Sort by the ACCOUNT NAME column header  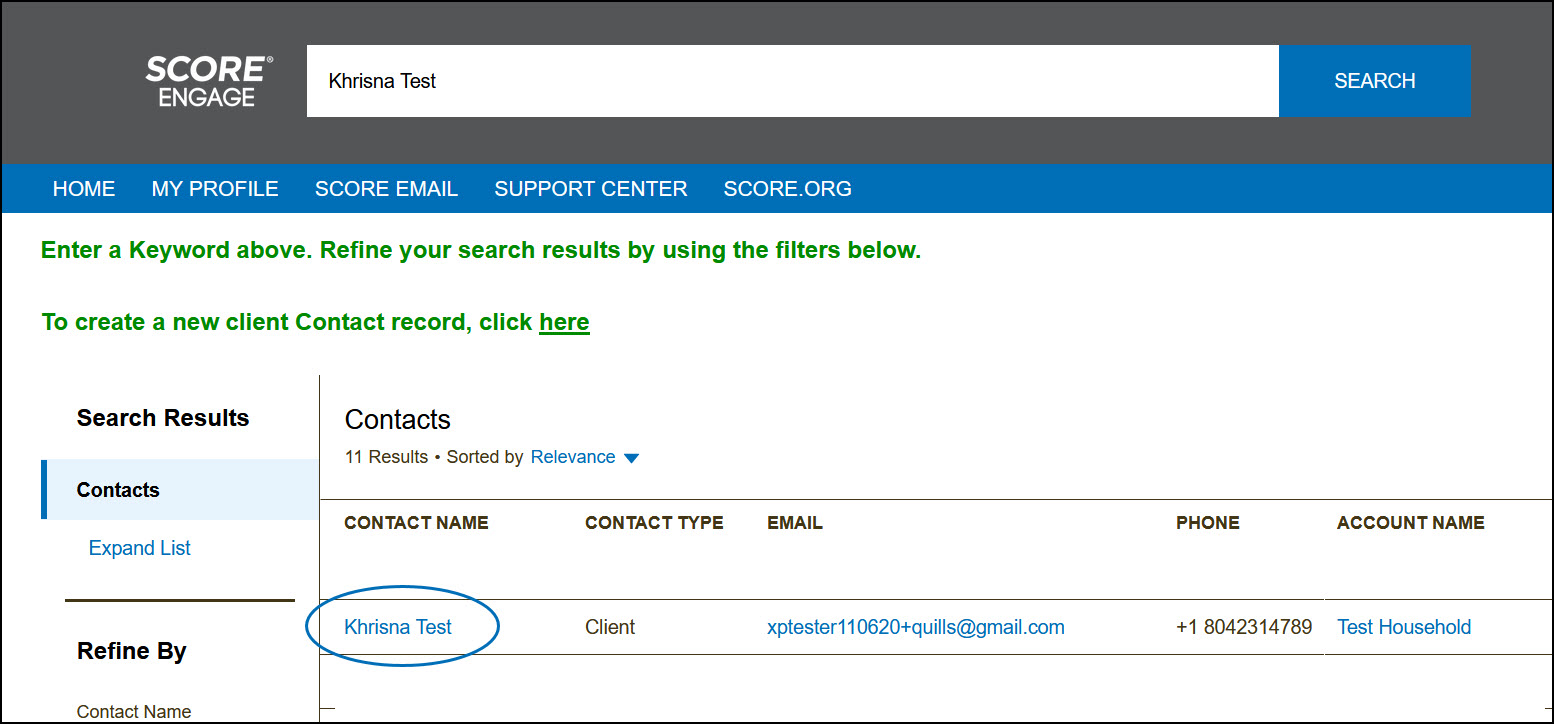click(1410, 523)
